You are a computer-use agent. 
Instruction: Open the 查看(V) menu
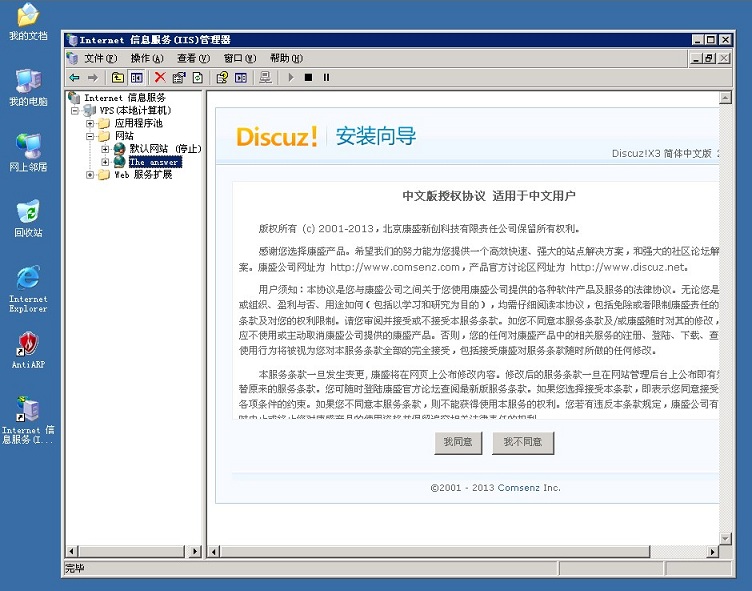193,59
